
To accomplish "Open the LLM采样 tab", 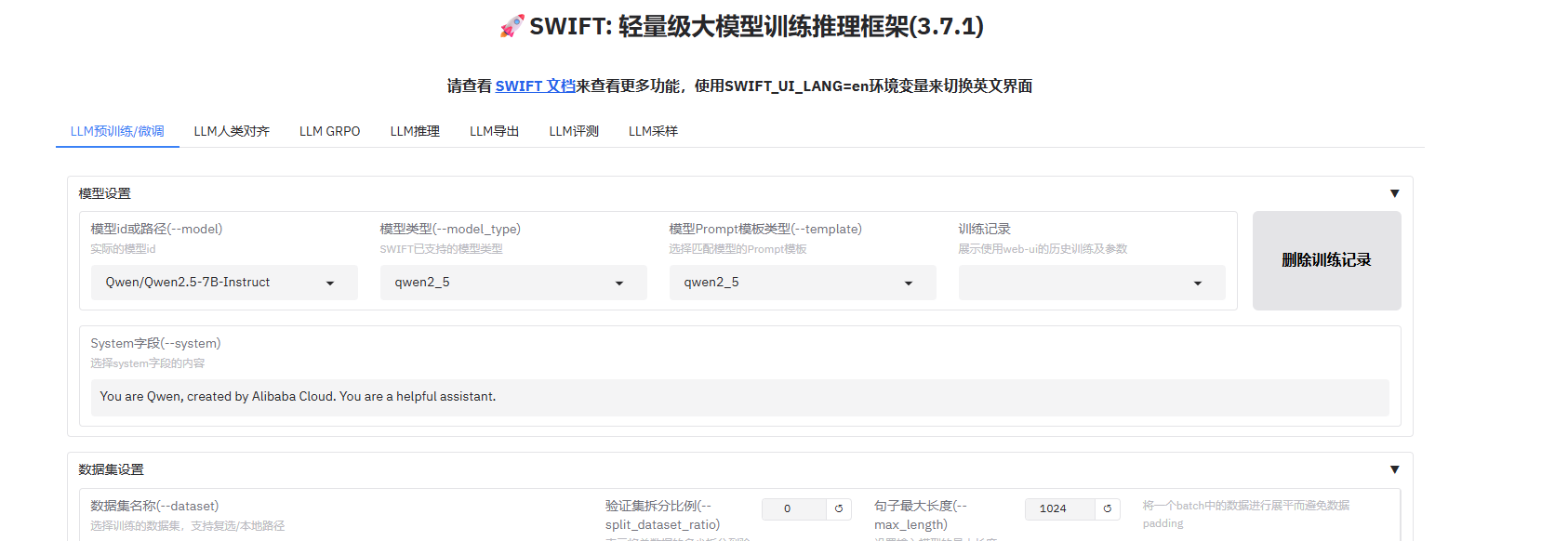I will (653, 131).
